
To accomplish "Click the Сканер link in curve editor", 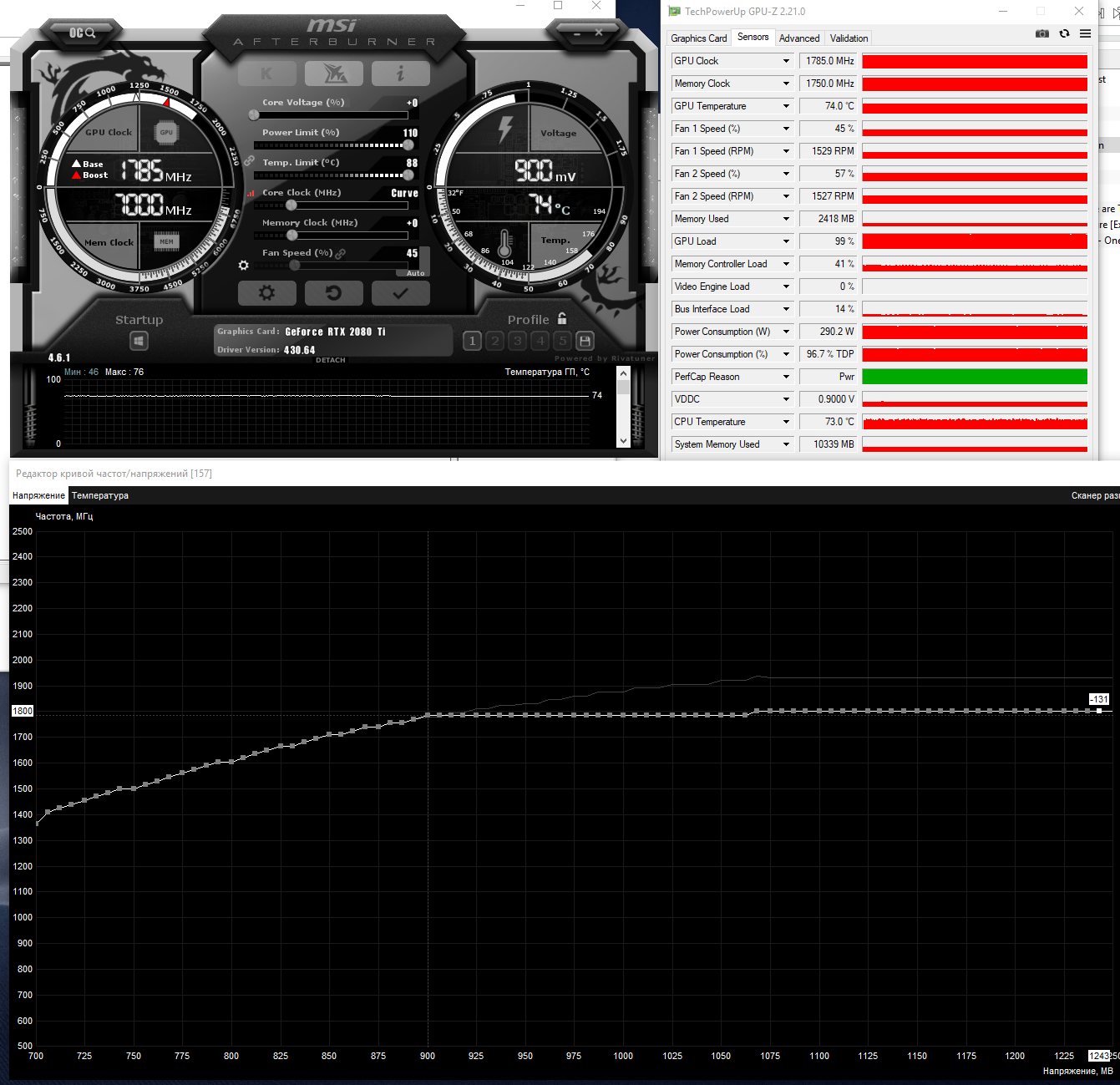I will (1095, 495).
